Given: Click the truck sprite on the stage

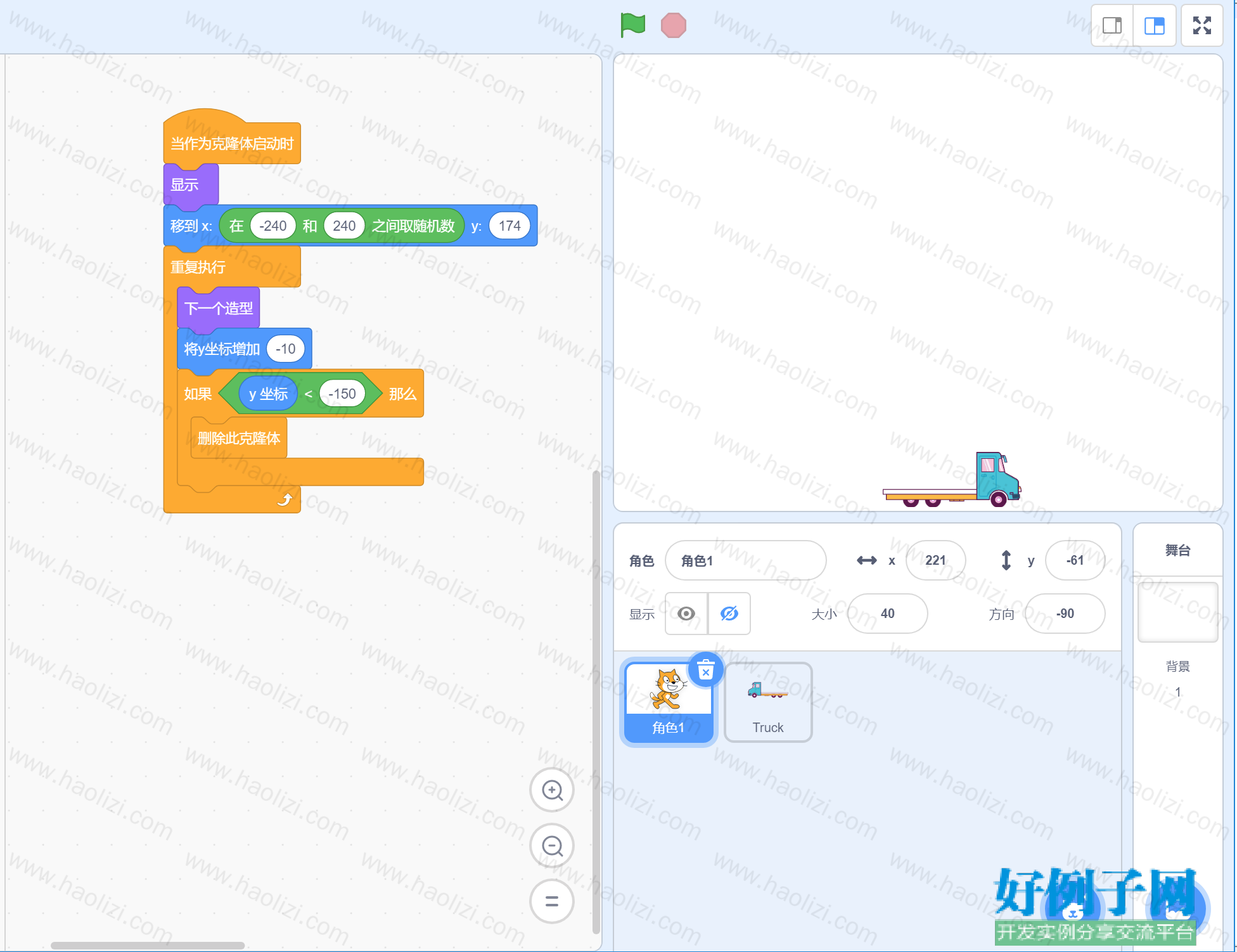Looking at the screenshot, I should pyautogui.click(x=952, y=480).
